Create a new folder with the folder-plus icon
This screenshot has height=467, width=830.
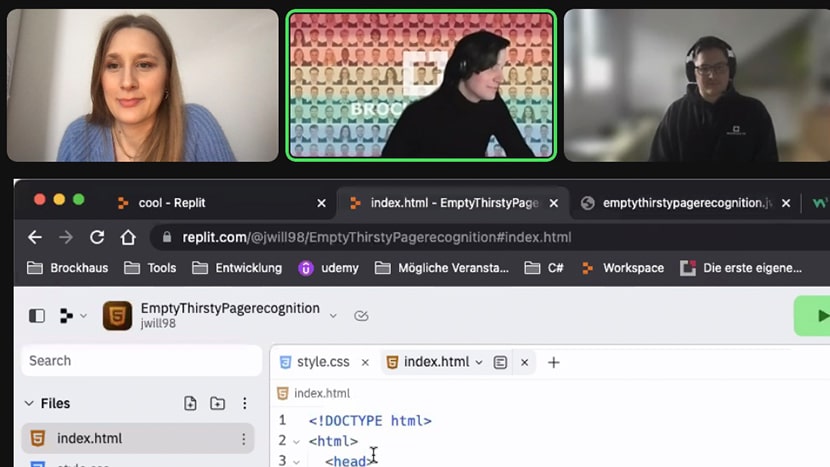pos(218,403)
